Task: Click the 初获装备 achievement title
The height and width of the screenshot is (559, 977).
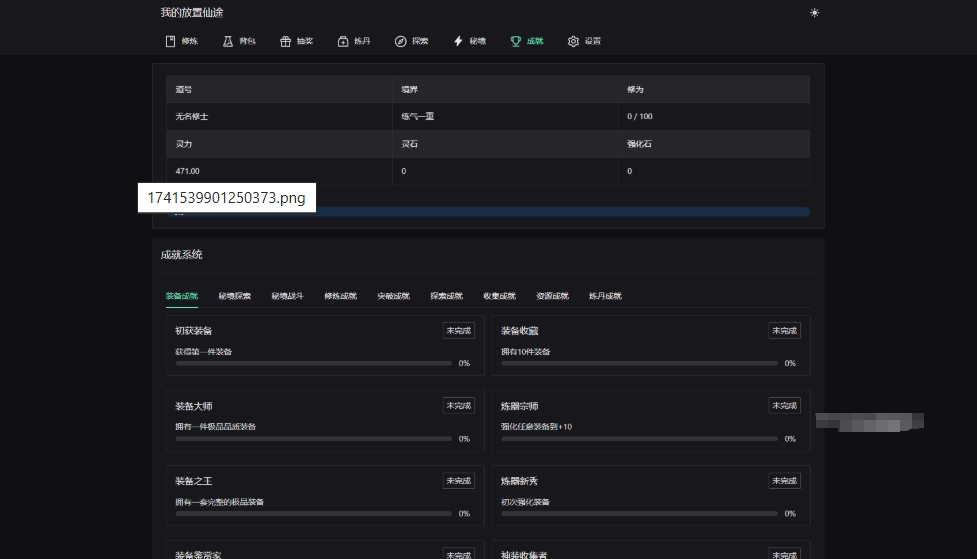Action: pyautogui.click(x=194, y=331)
